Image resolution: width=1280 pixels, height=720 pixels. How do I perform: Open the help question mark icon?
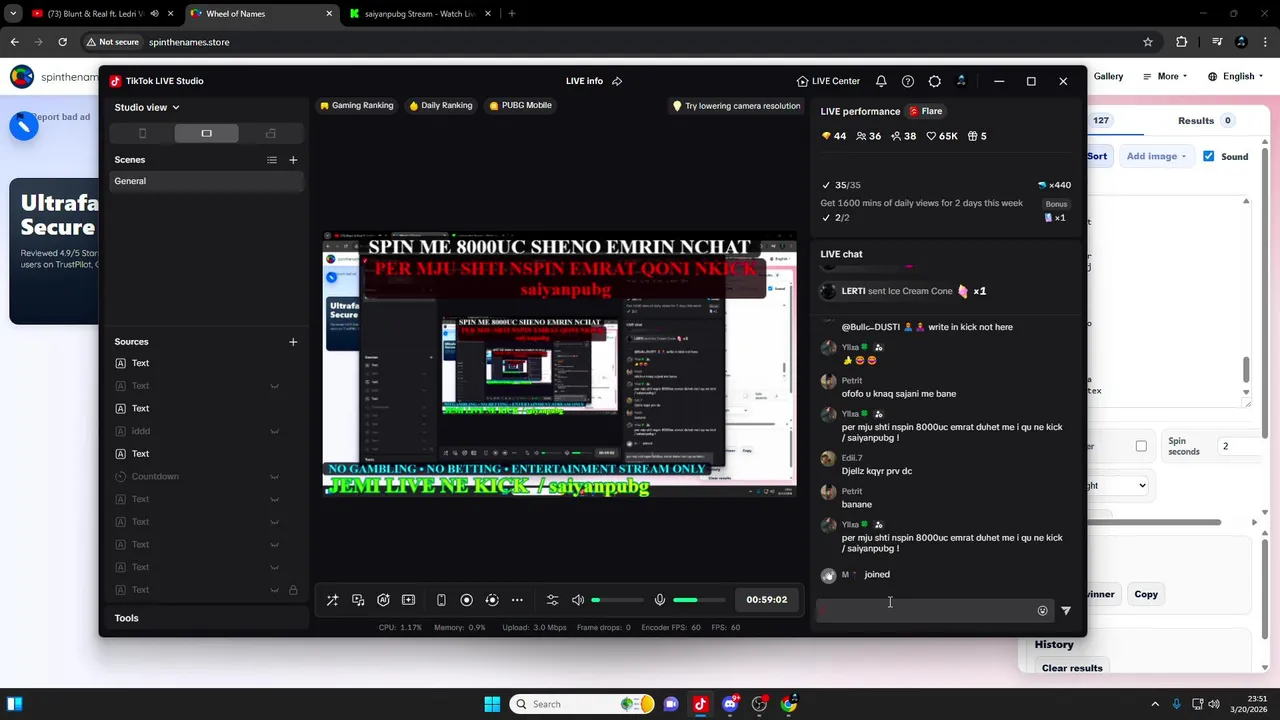pyautogui.click(x=908, y=81)
